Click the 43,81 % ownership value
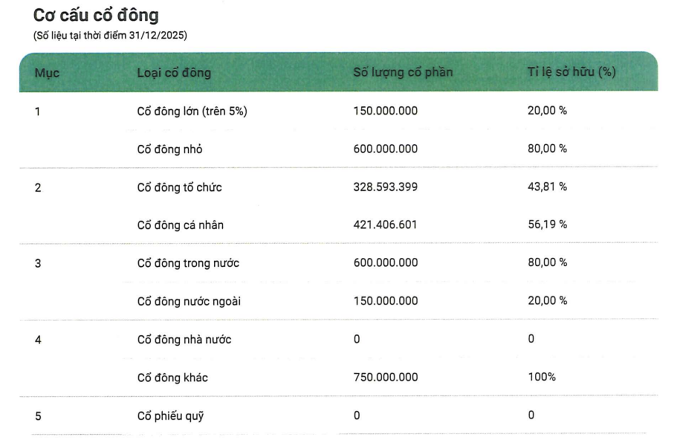The height and width of the screenshot is (443, 700). (x=547, y=187)
